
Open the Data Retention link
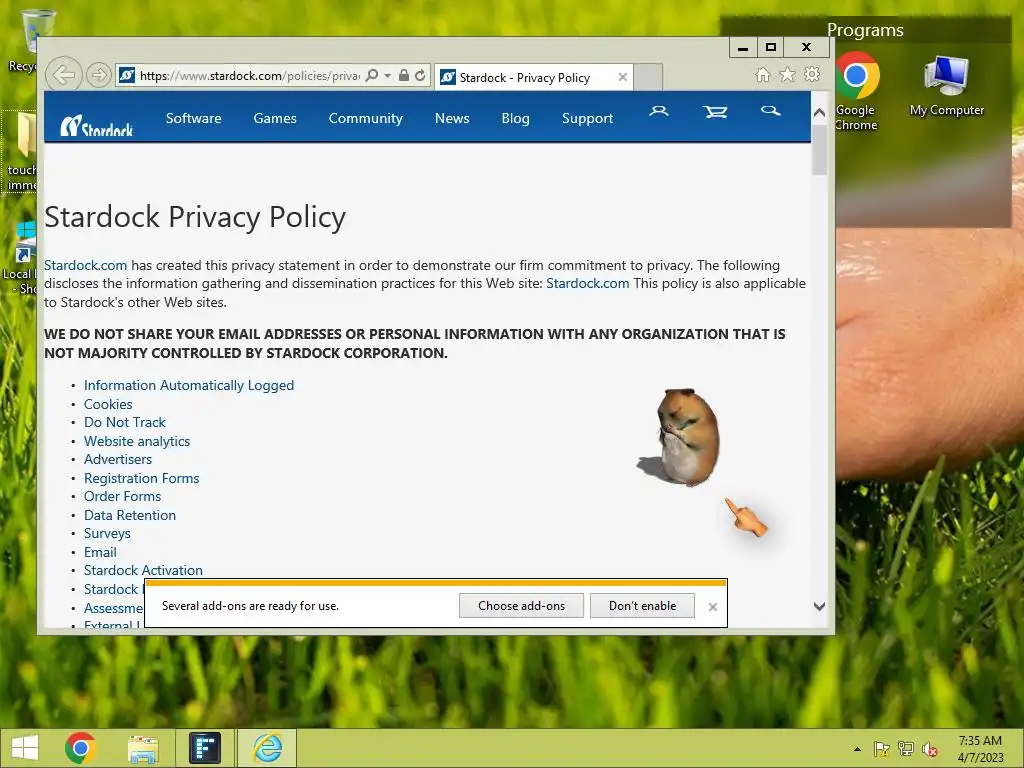pyautogui.click(x=129, y=515)
